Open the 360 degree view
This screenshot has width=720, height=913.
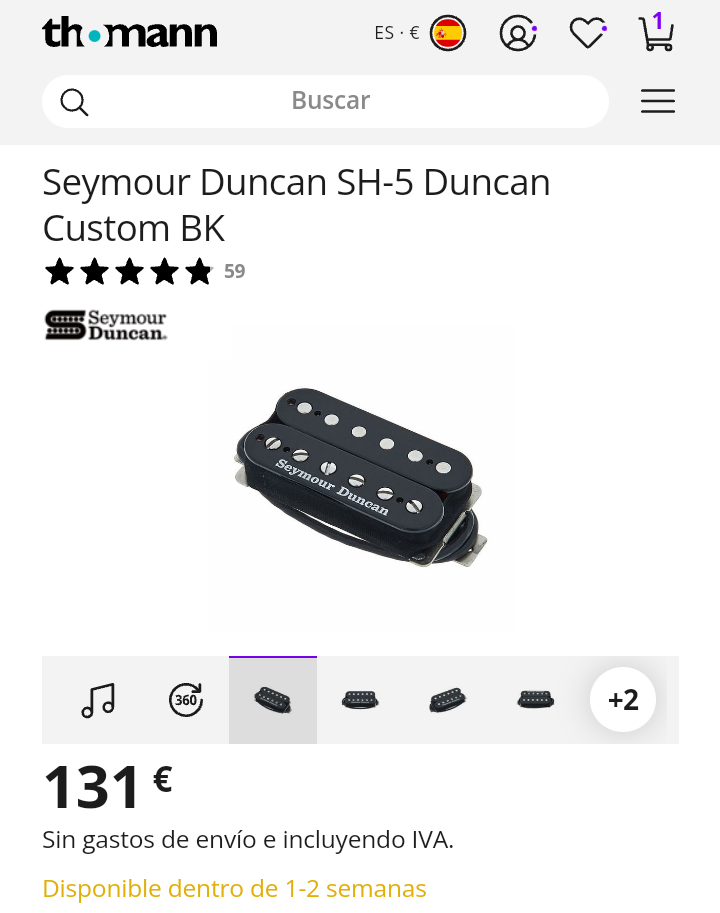tap(186, 700)
